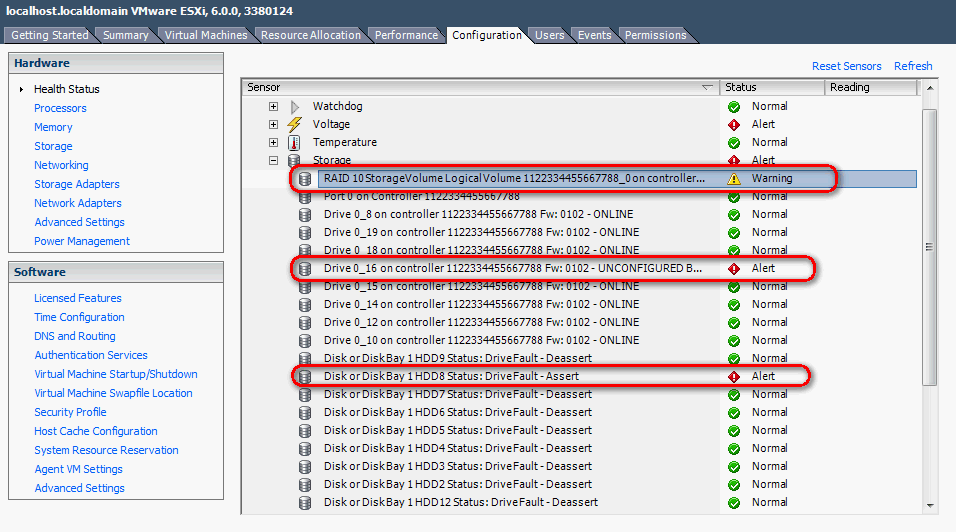The width and height of the screenshot is (956, 532).
Task: Click the Drive 0_16 red alert icon
Action: click(x=734, y=269)
